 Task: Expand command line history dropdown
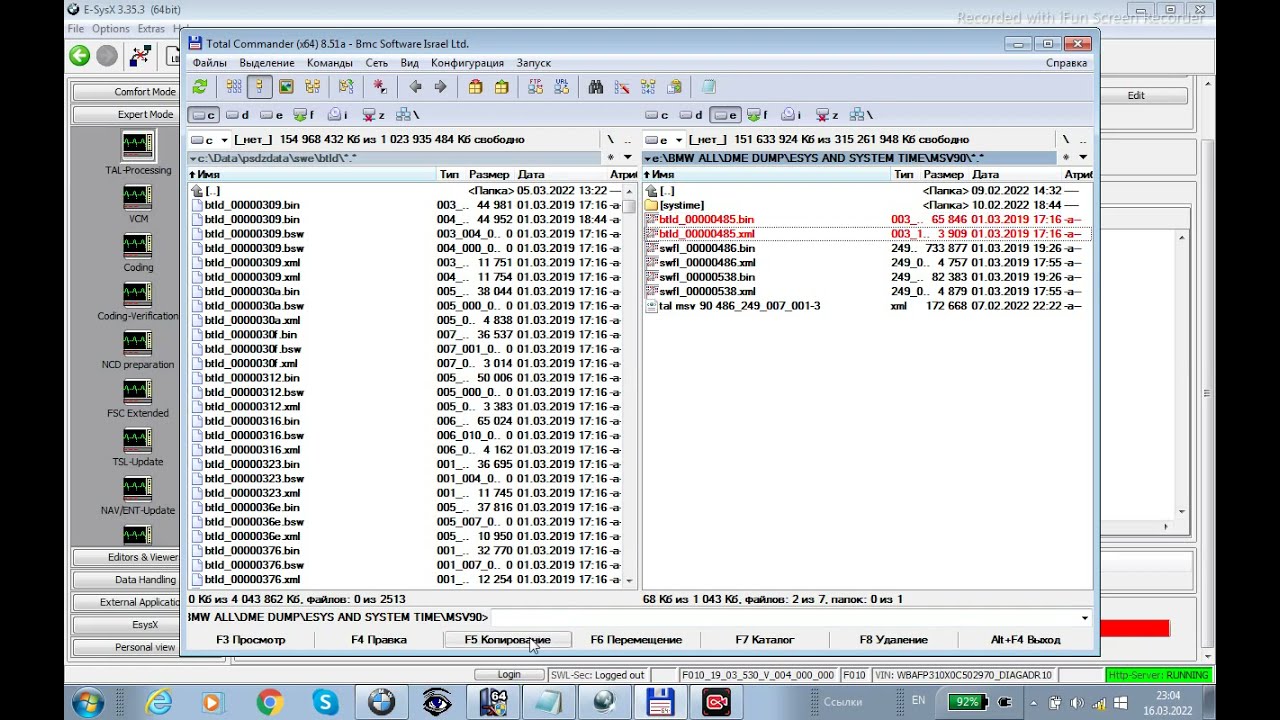(1084, 618)
